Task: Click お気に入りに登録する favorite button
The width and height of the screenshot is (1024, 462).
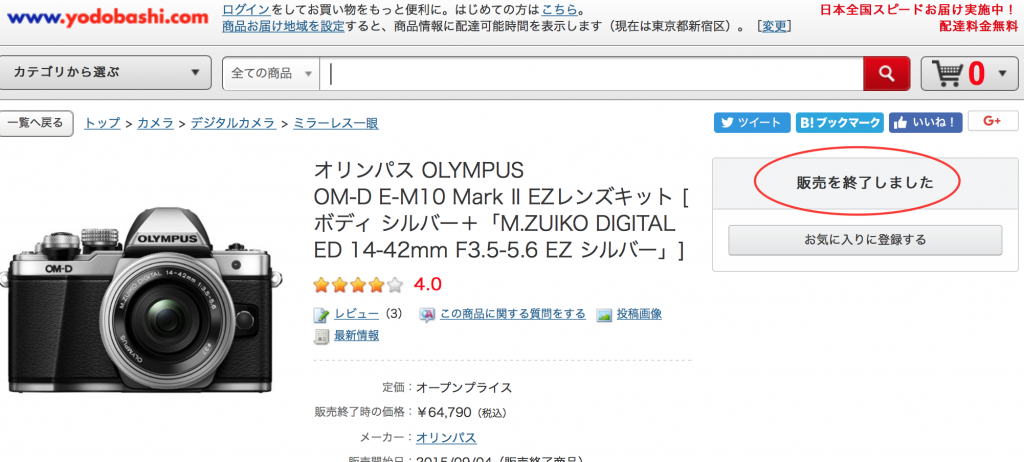Action: click(x=865, y=240)
